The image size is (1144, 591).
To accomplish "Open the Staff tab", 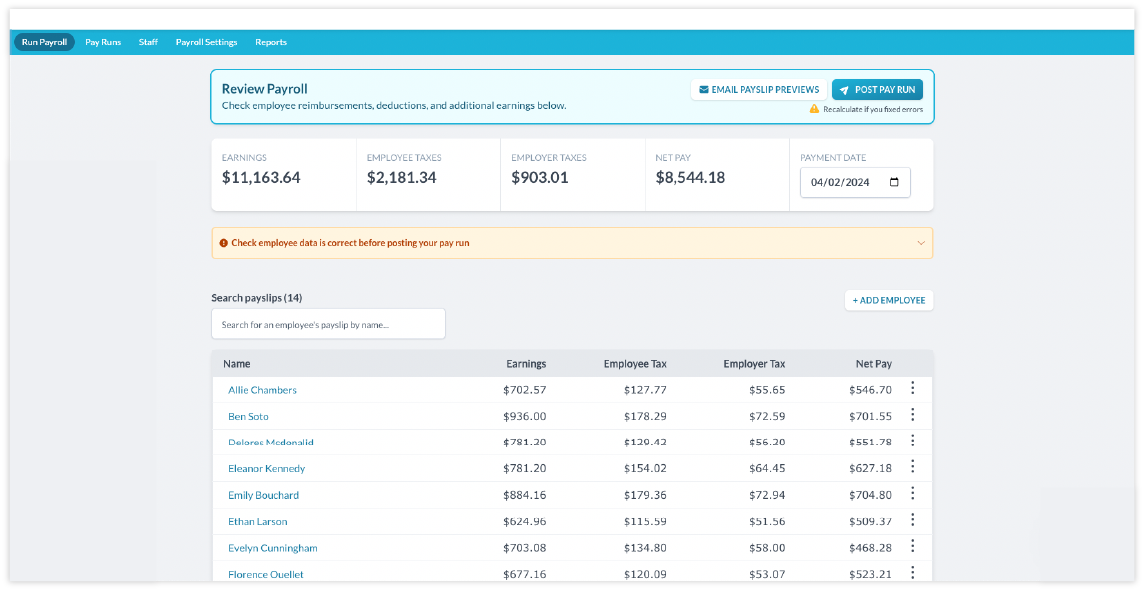I will pos(148,42).
